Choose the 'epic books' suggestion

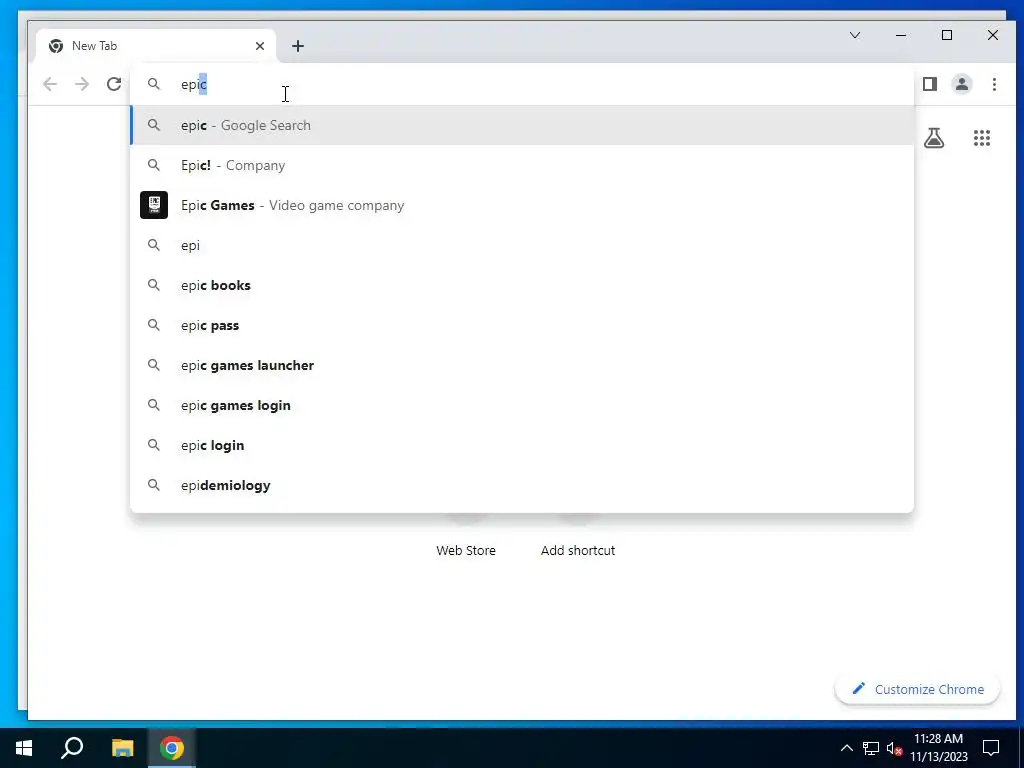522,285
